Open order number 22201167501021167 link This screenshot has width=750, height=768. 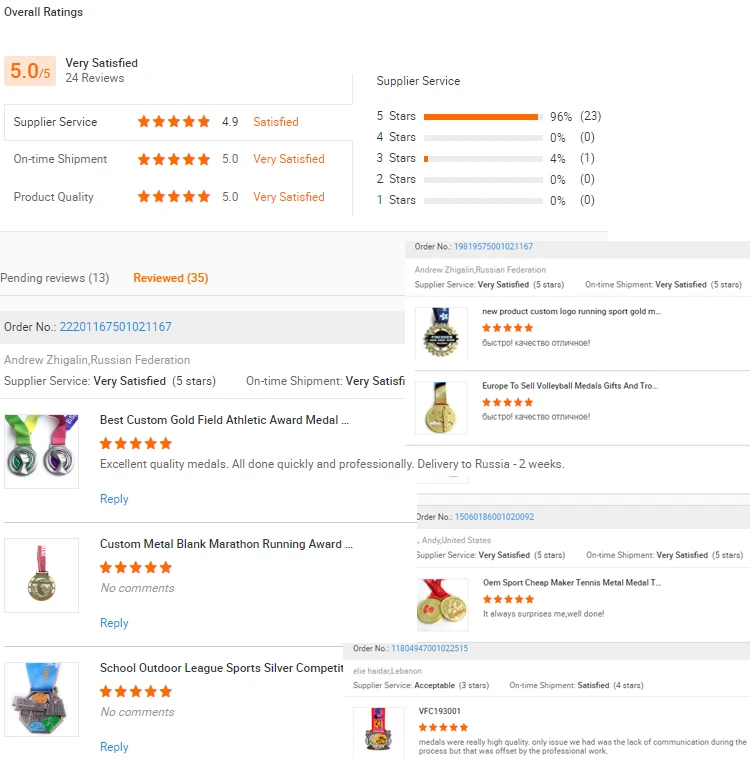click(x=116, y=327)
